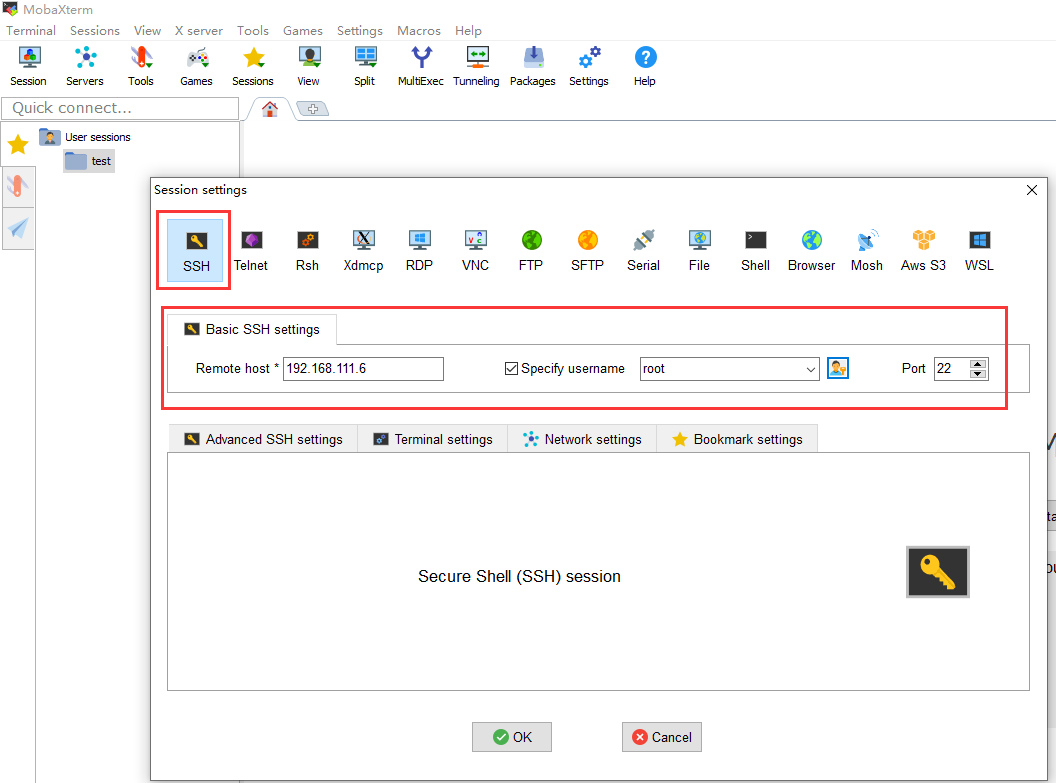Open the sidebar Macros paper-plane tab
The height and width of the screenshot is (783, 1056).
pyautogui.click(x=18, y=228)
